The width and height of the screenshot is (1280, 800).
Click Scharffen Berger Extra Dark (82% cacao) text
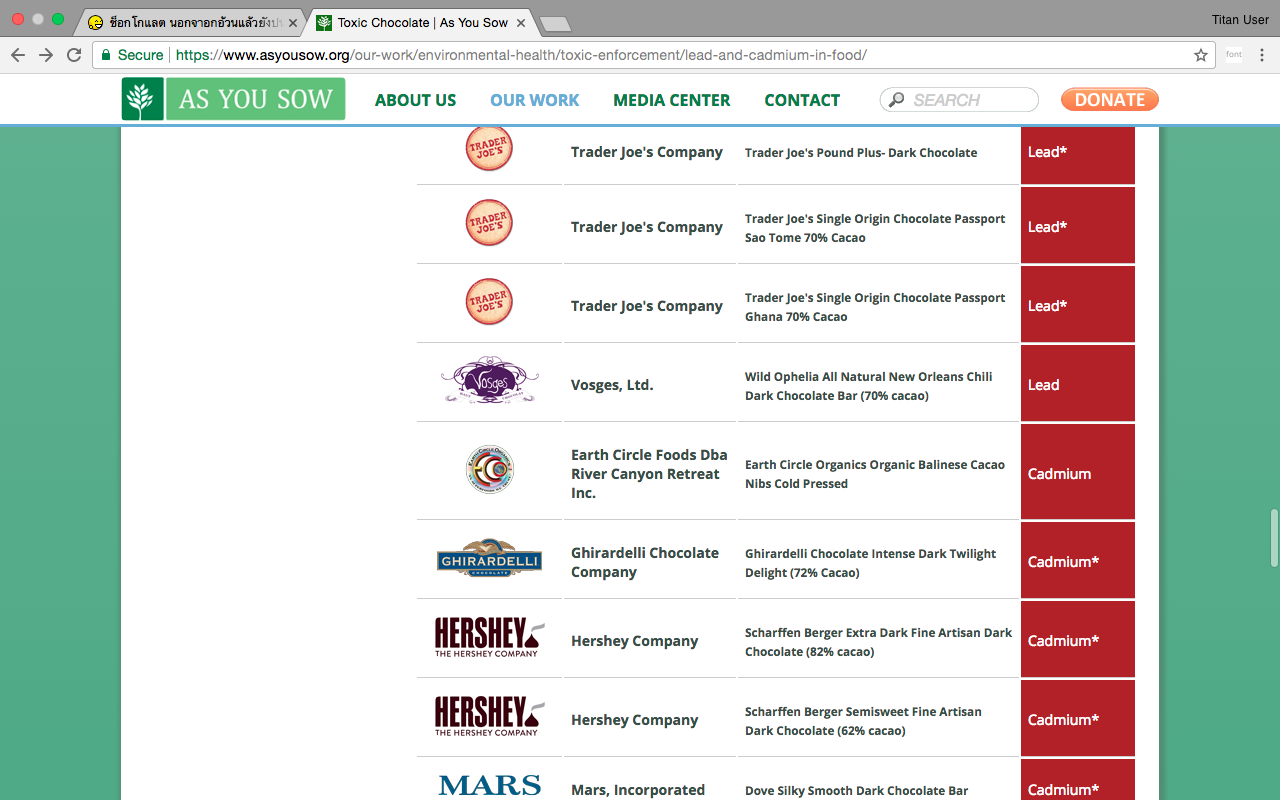878,642
